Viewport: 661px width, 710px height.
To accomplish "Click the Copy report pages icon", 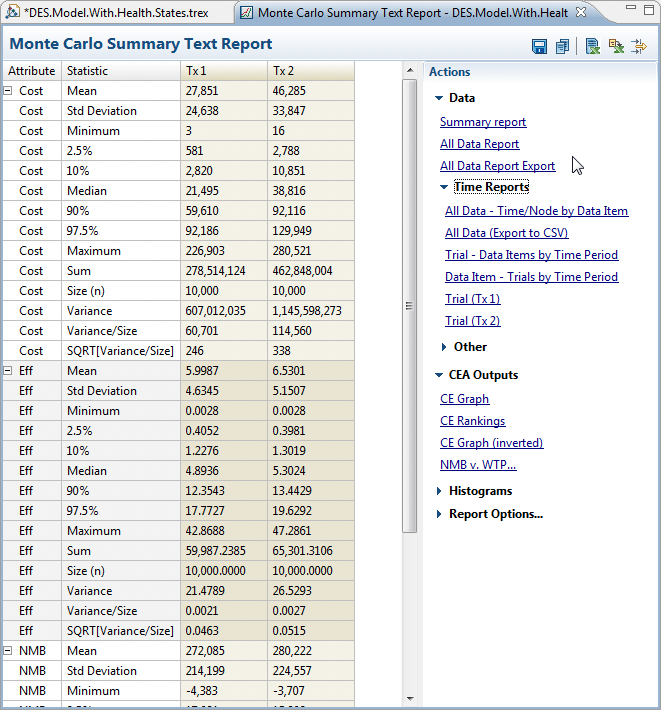I will tap(562, 46).
